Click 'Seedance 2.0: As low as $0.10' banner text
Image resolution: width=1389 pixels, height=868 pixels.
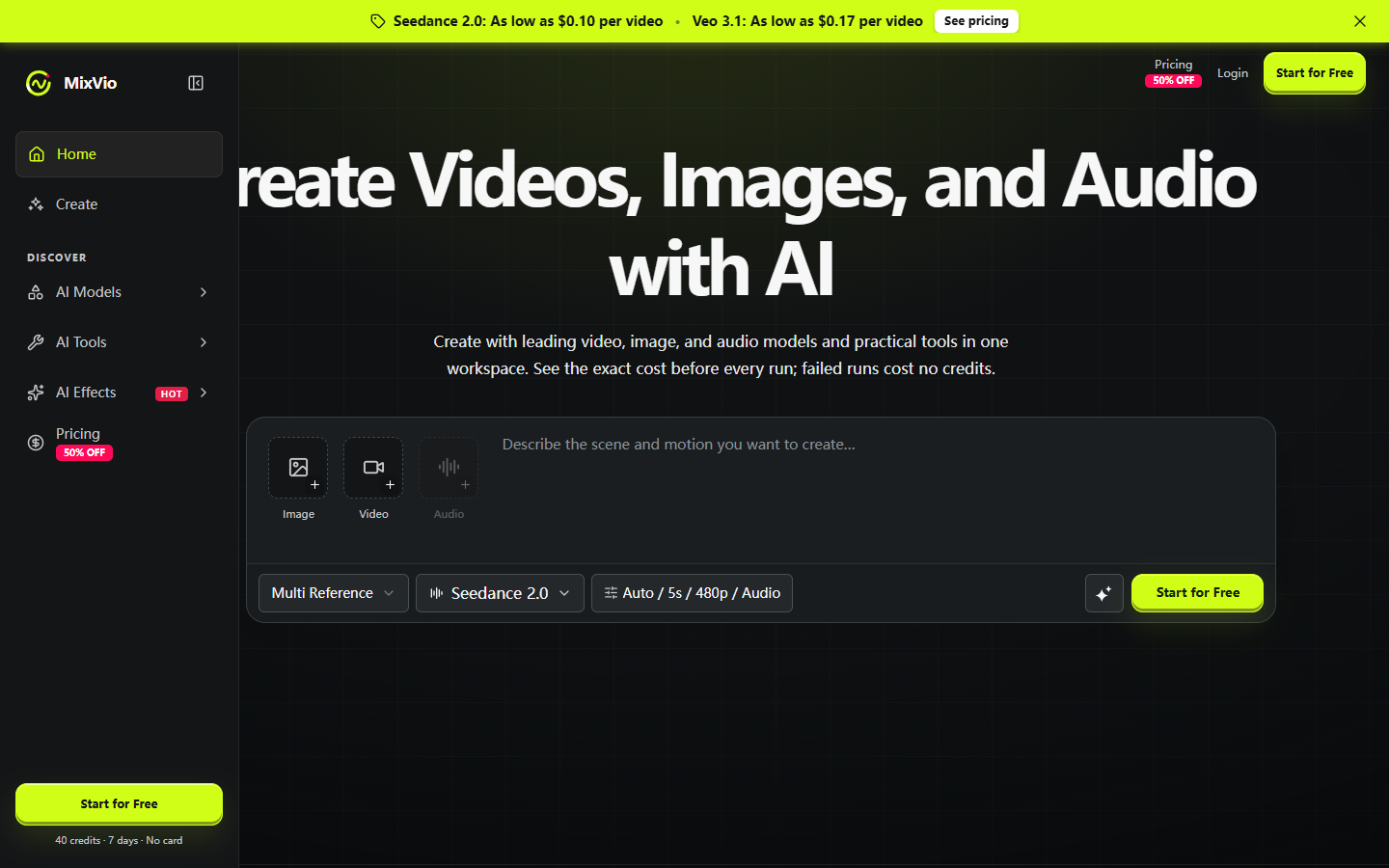(x=529, y=21)
